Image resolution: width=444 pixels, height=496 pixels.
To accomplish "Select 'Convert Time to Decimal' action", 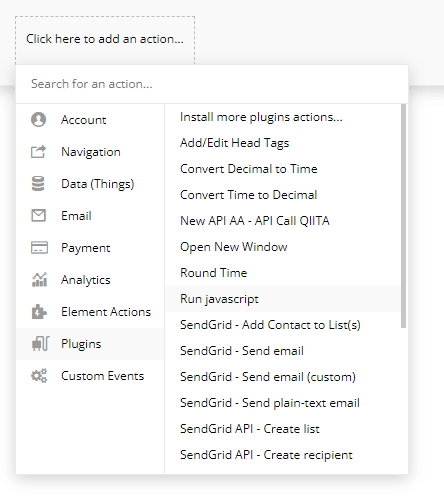I will click(249, 195).
